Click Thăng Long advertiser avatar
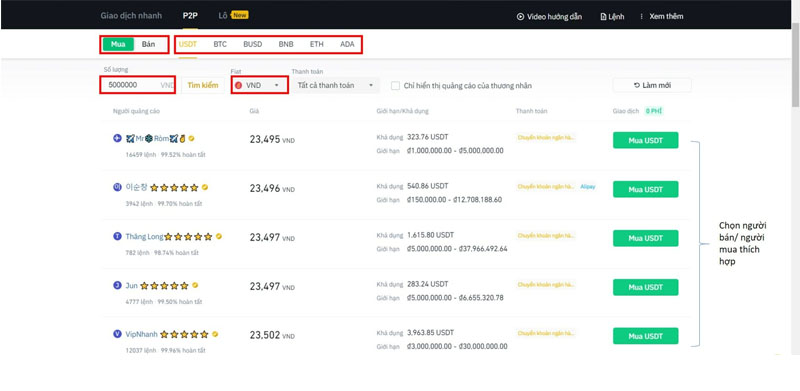 point(117,236)
